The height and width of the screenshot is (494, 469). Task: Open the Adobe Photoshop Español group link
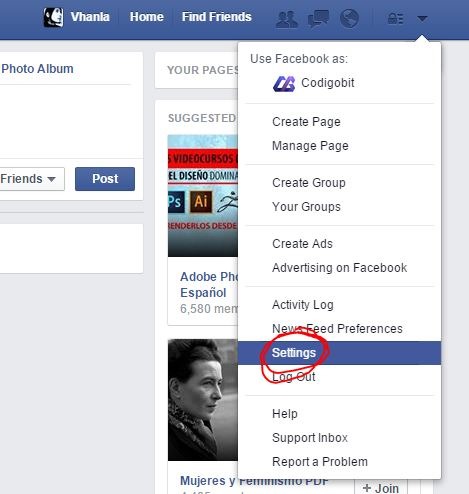[209, 285]
